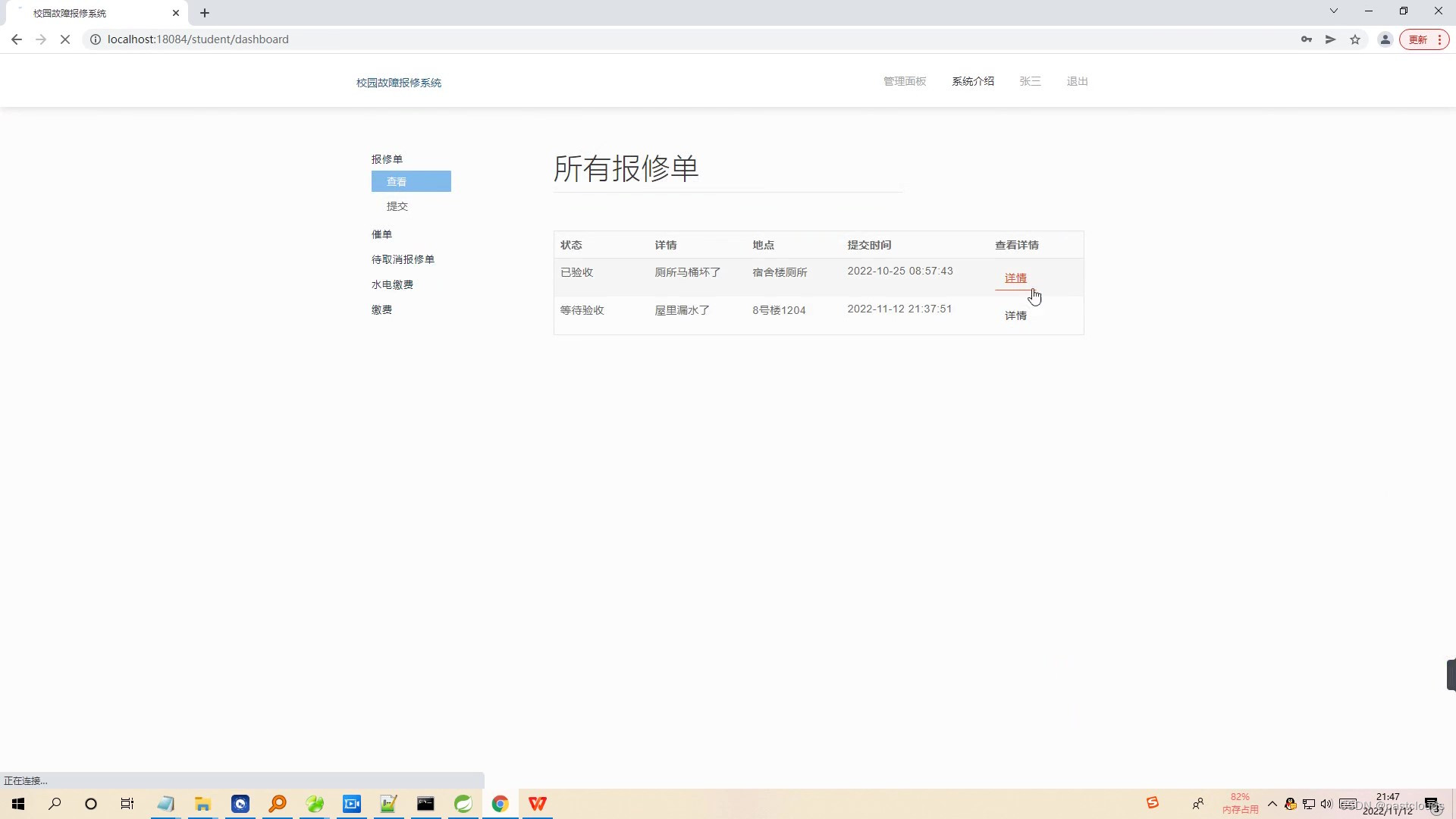Viewport: 1456px width, 819px height.
Task: Expand hidden icons in the system tray
Action: [1272, 803]
